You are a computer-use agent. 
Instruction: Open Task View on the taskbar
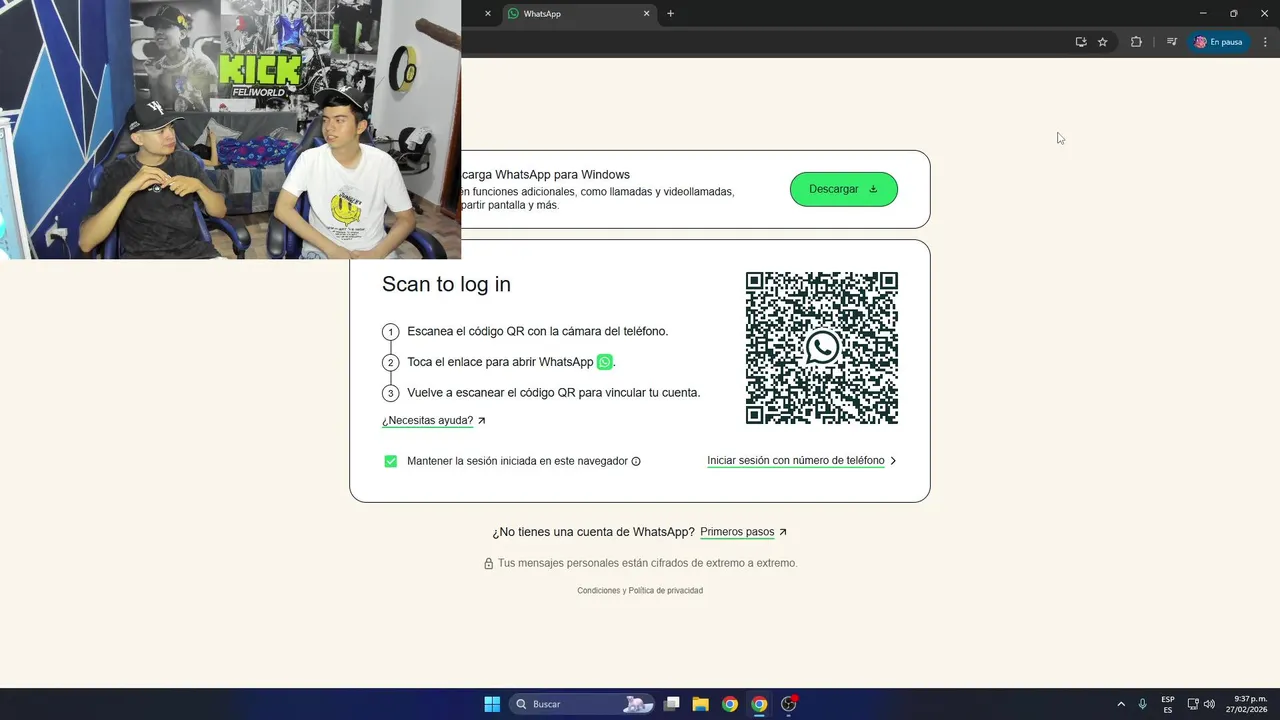pos(672,704)
